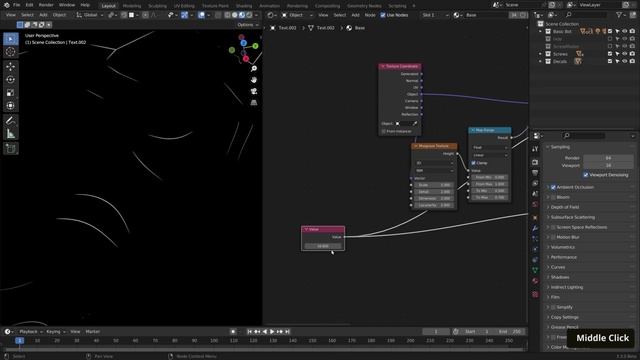Toggle From Instancer in Texture Coordinate node

[384, 131]
